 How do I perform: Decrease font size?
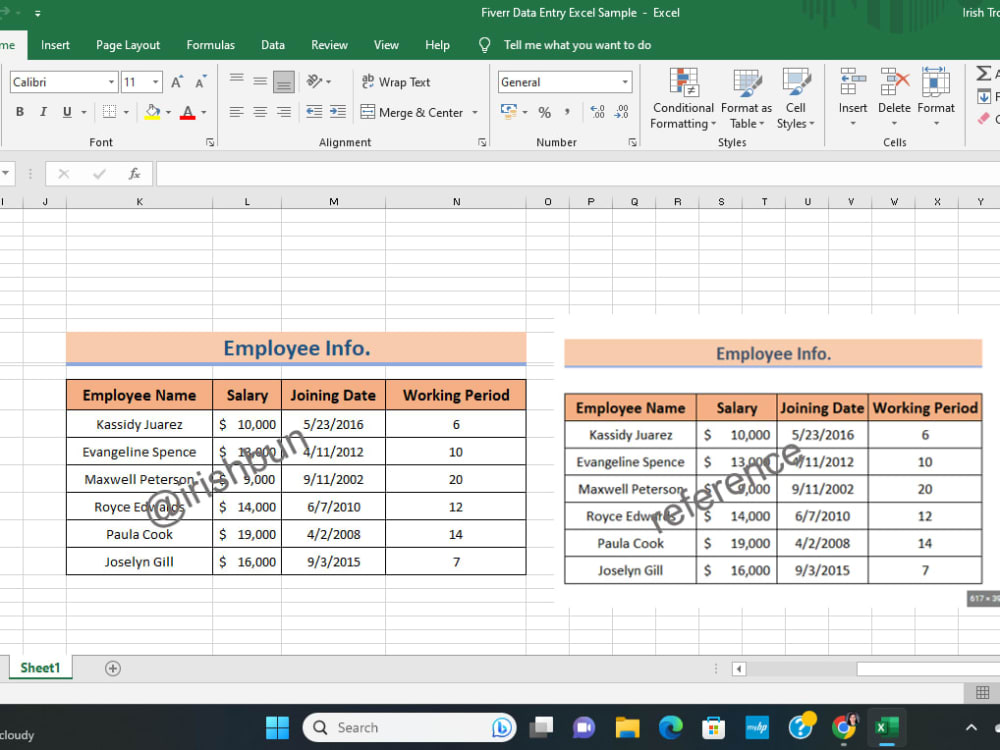[x=201, y=82]
